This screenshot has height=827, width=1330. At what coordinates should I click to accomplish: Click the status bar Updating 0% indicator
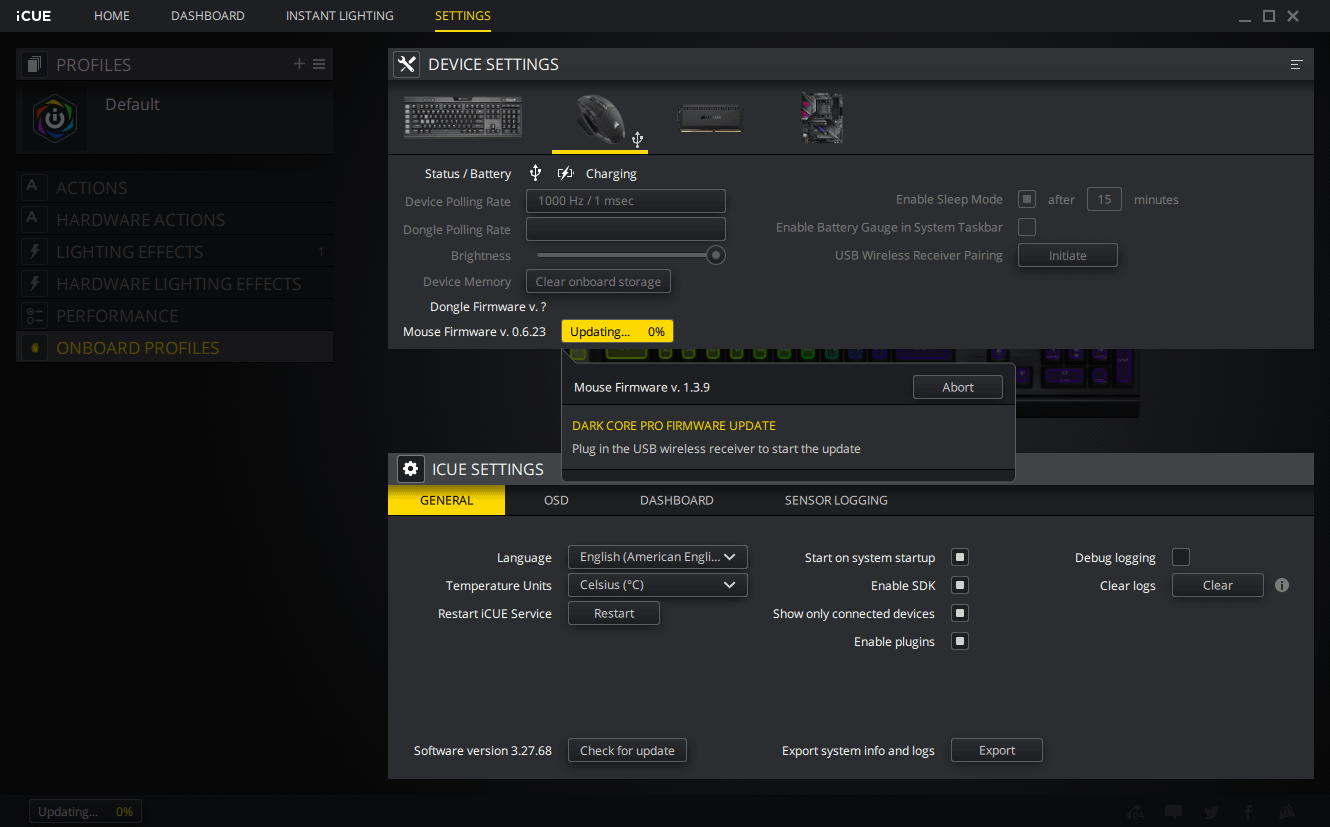[x=85, y=812]
